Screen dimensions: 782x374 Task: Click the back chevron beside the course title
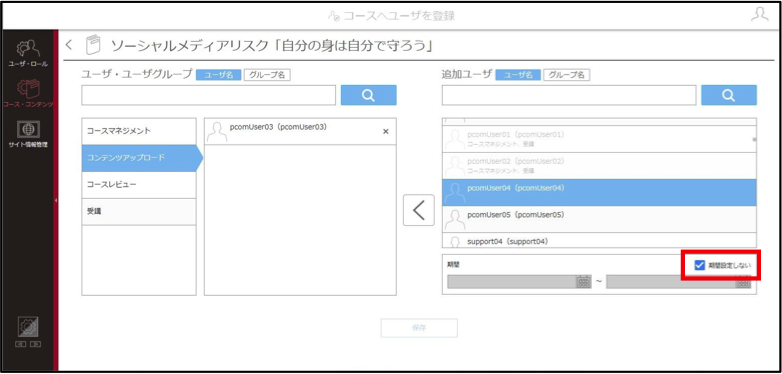pyautogui.click(x=69, y=45)
